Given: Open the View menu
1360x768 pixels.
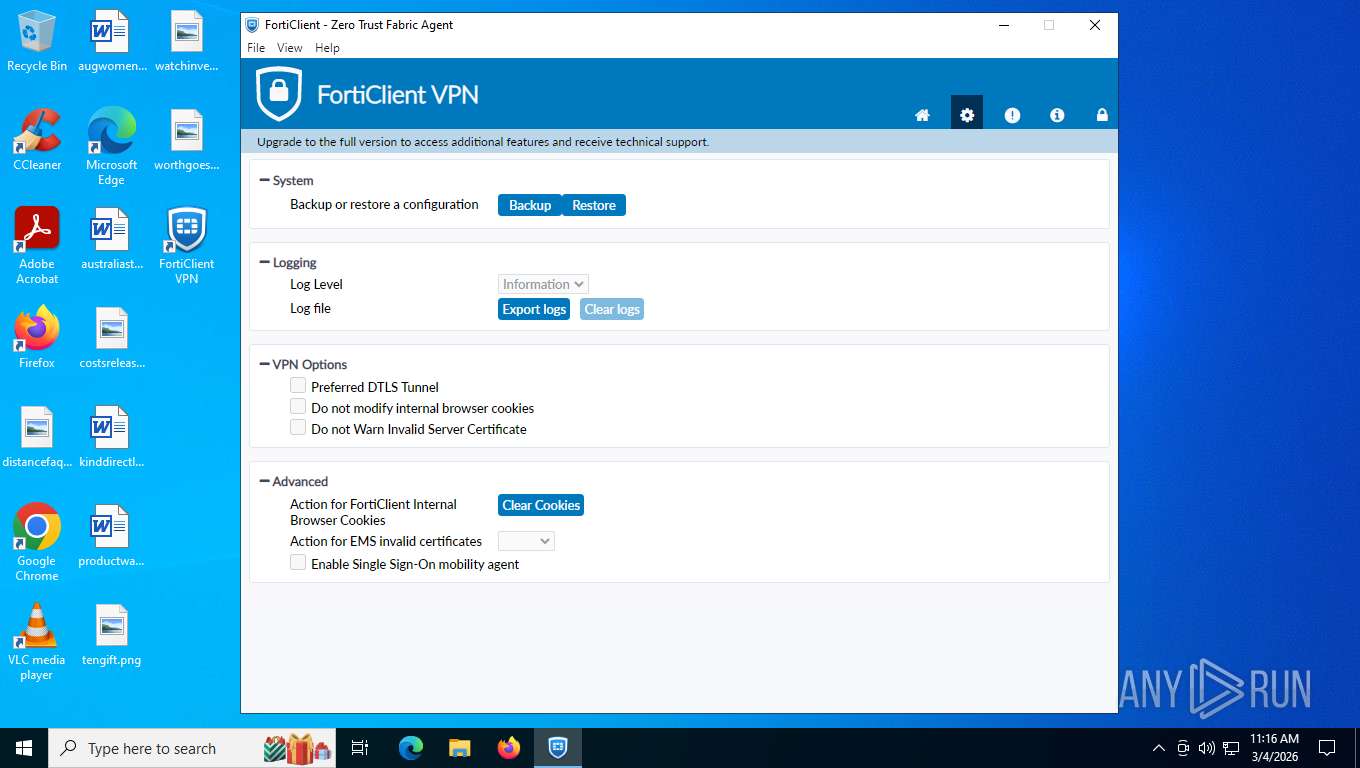Looking at the screenshot, I should (290, 48).
